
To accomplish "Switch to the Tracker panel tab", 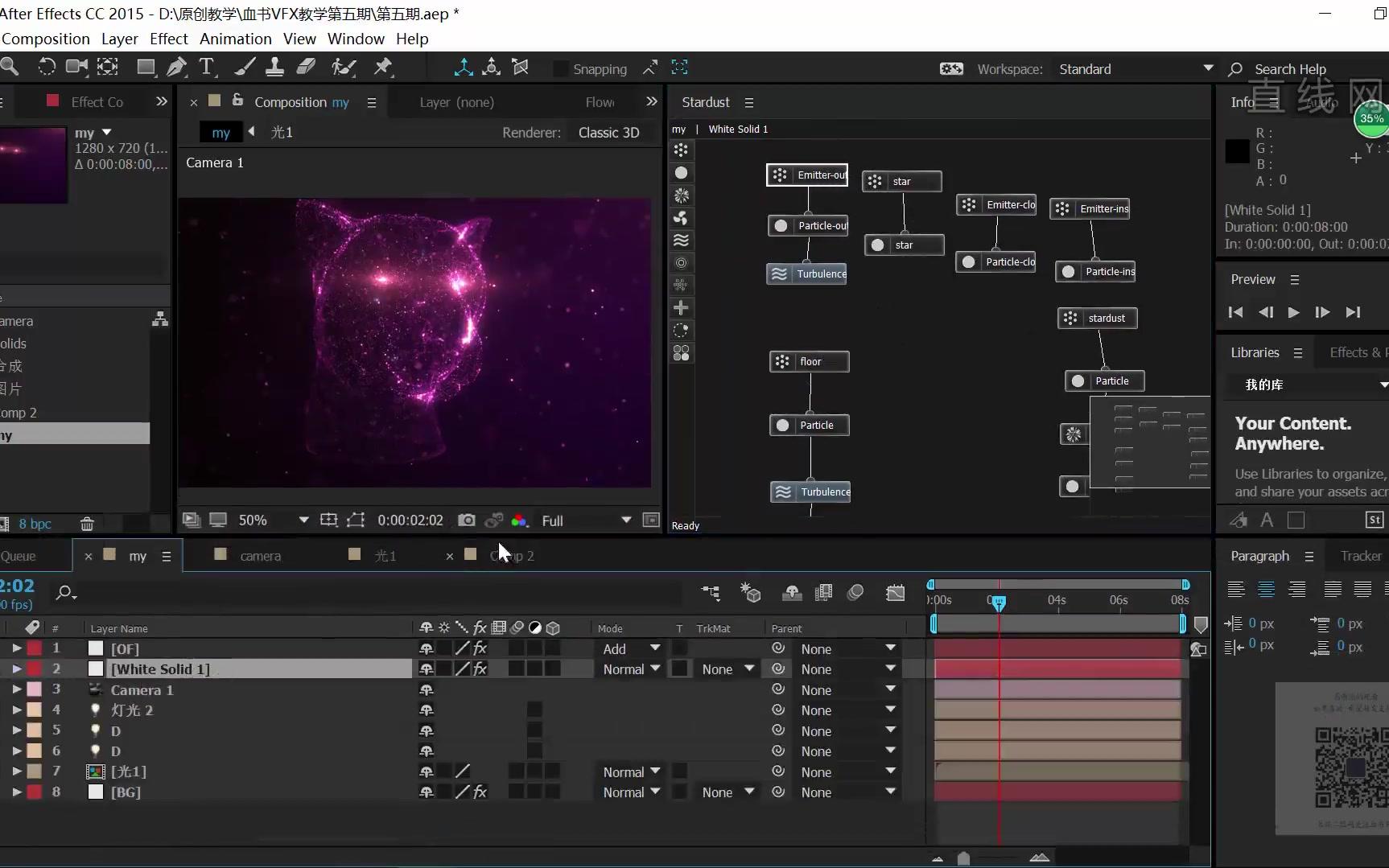I will [1361, 556].
